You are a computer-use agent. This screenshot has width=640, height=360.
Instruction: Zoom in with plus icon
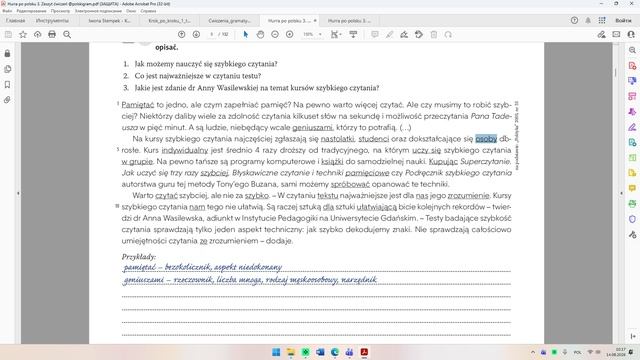click(x=290, y=35)
